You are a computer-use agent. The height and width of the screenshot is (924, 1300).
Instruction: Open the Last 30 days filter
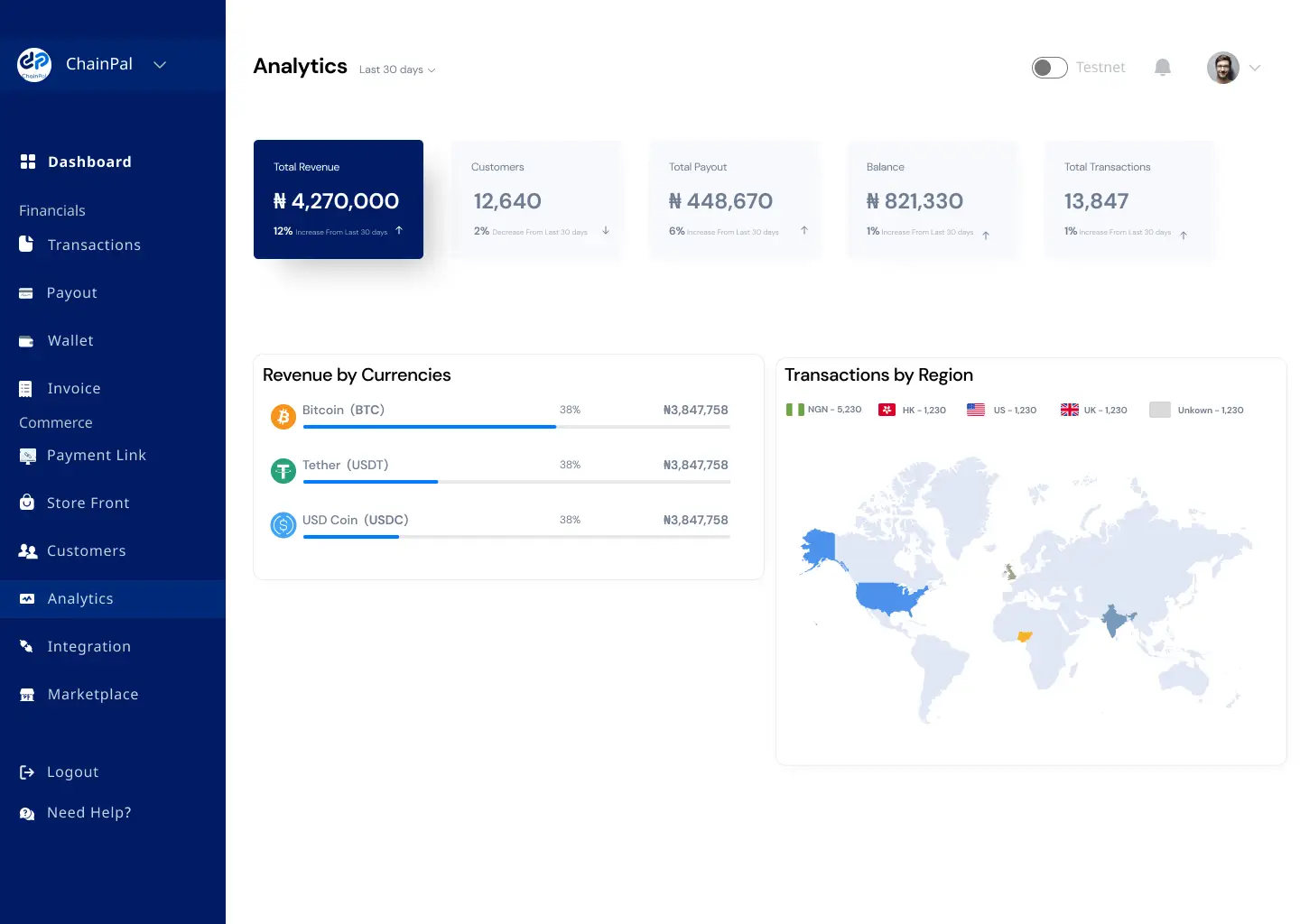click(395, 69)
